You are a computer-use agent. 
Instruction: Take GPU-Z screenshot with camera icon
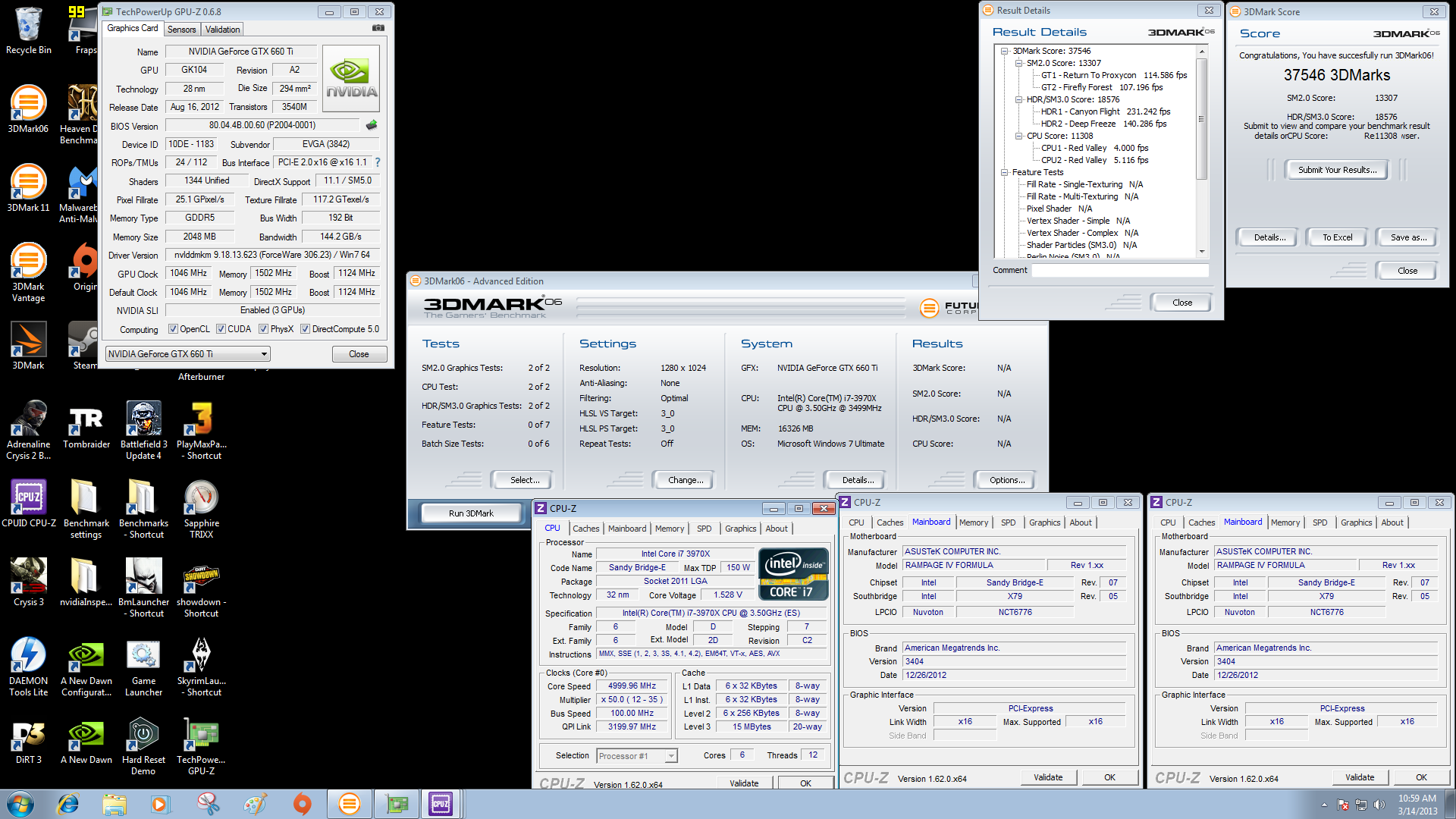tap(378, 28)
